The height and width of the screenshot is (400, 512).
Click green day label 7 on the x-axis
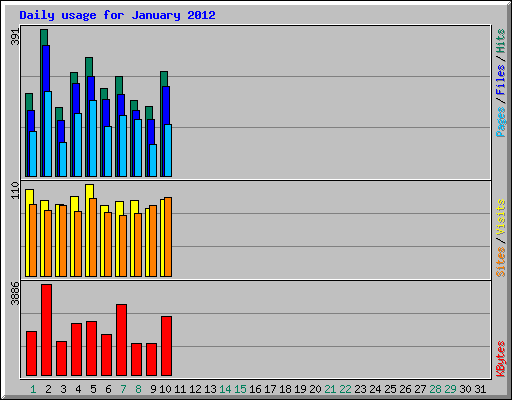[x=123, y=389]
